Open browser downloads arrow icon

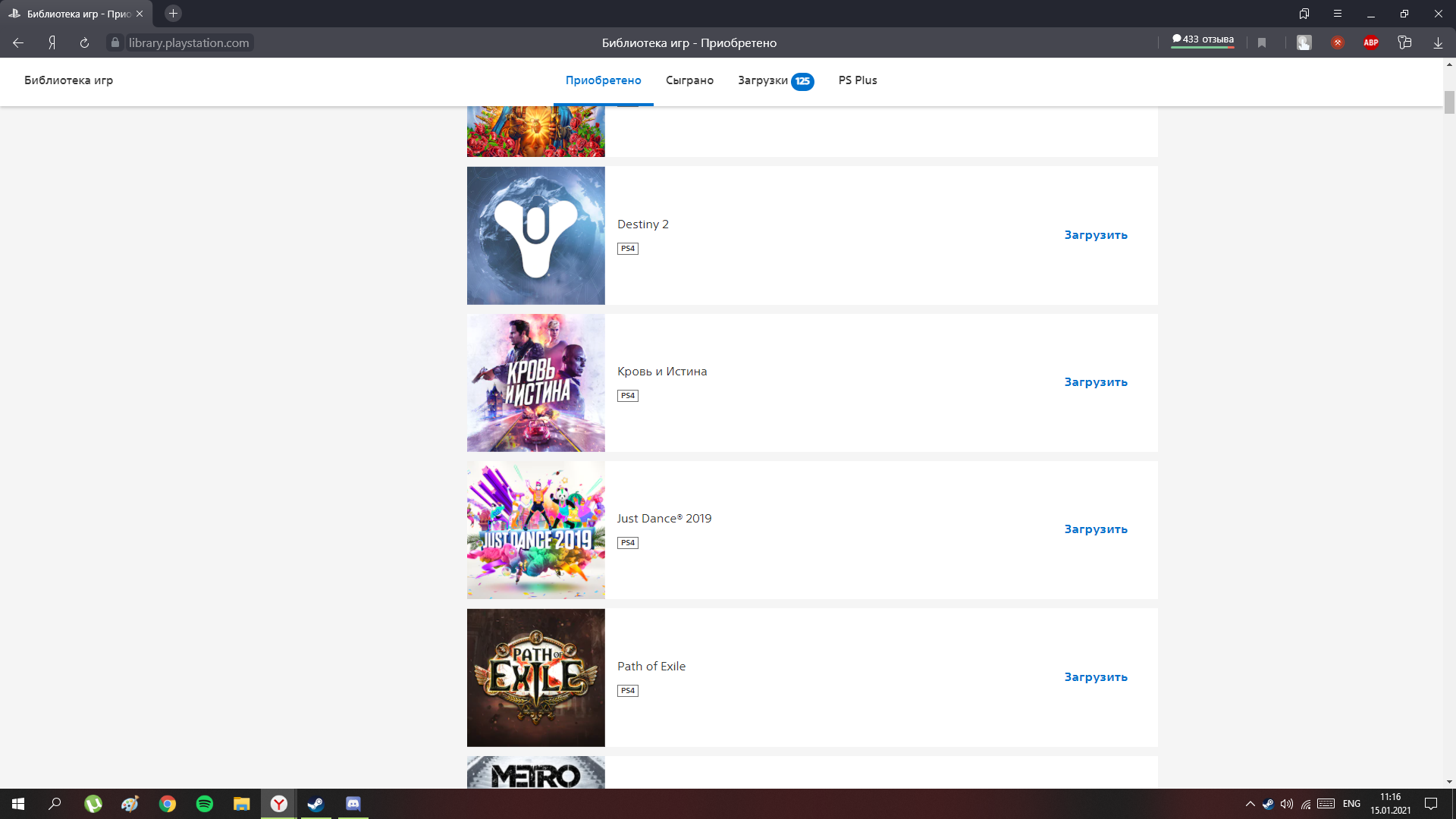click(x=1438, y=42)
